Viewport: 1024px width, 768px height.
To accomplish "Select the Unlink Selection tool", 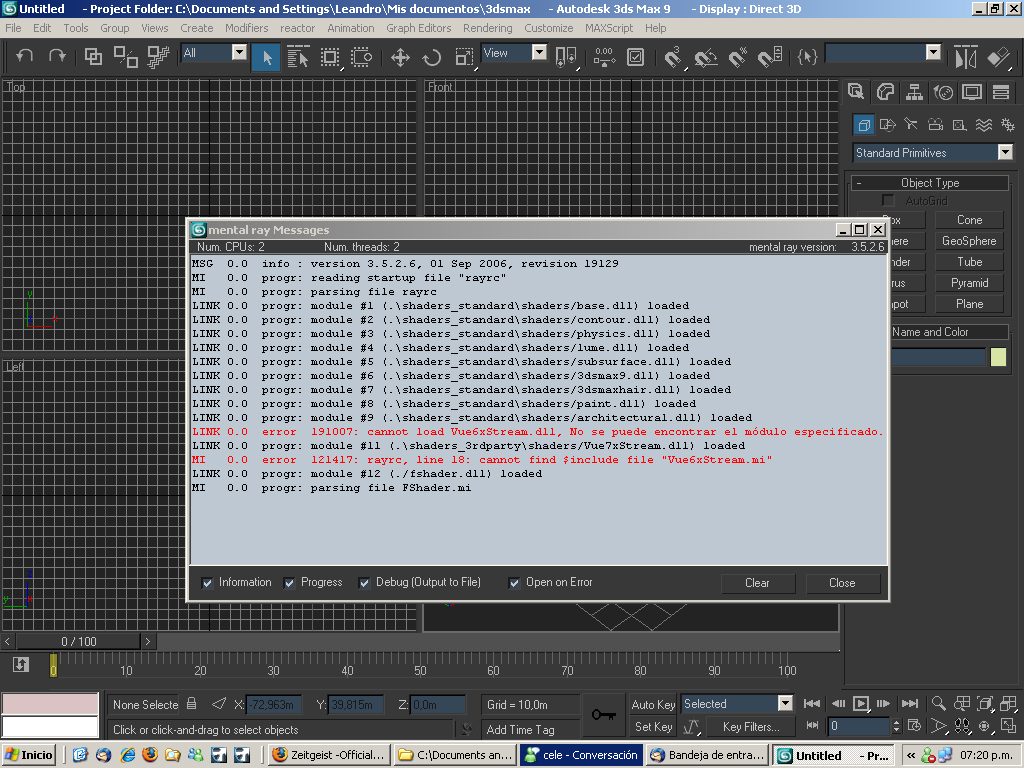I will coord(125,57).
